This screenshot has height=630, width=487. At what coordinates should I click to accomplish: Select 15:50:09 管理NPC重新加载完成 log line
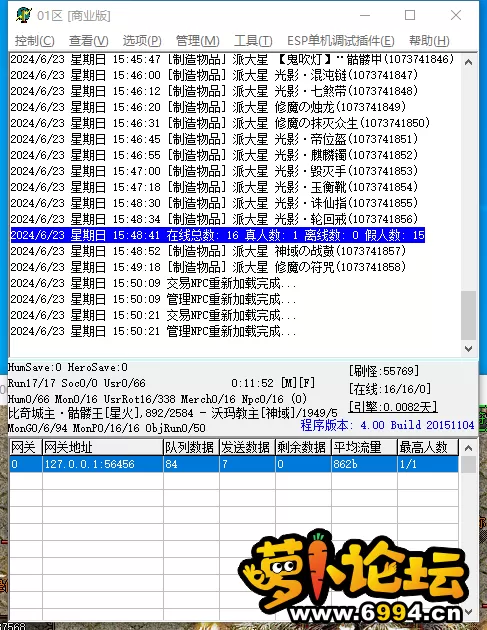153,299
